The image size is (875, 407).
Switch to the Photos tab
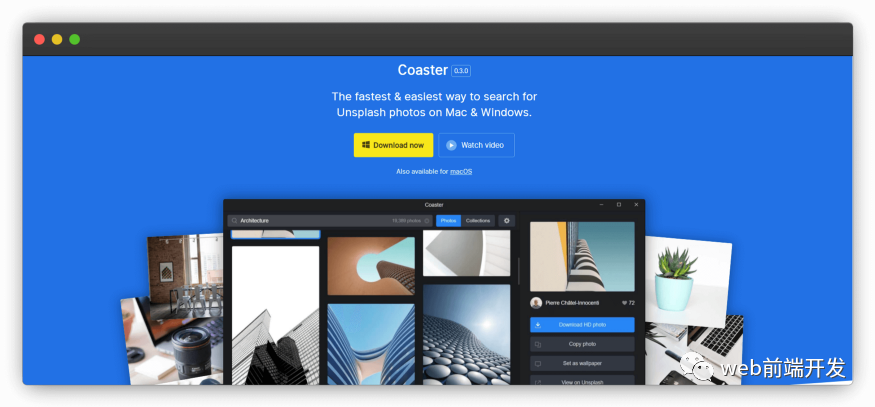(448, 221)
